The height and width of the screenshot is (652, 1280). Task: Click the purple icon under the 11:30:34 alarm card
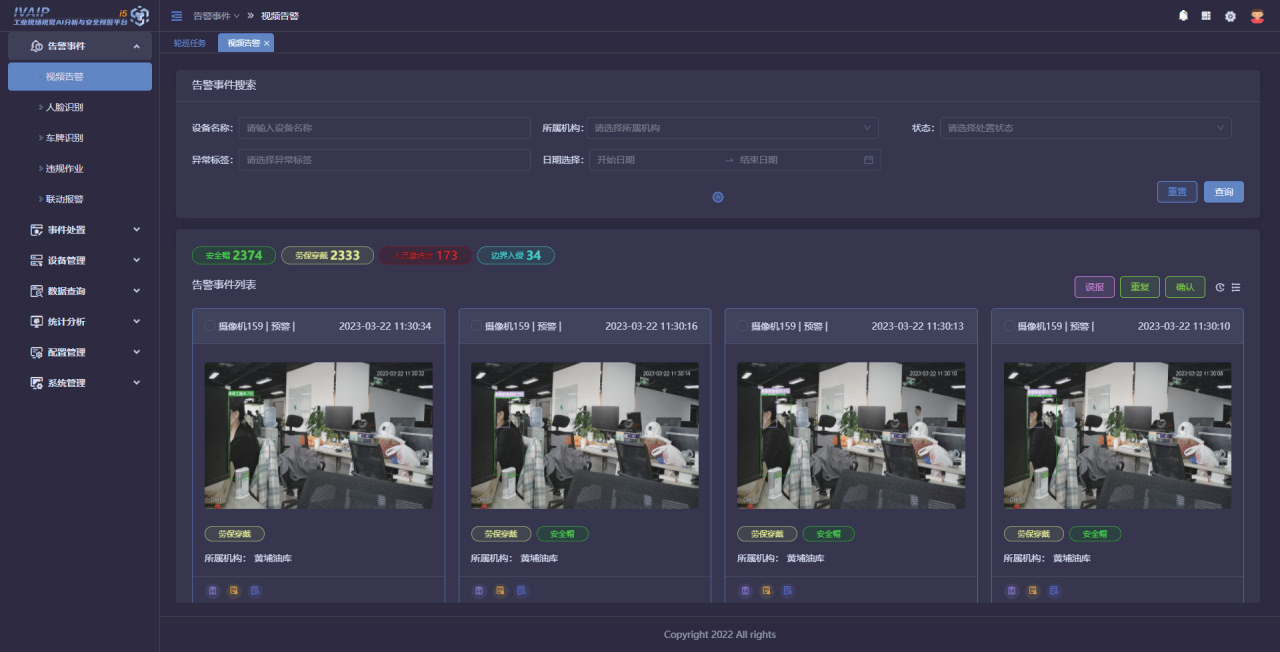[x=212, y=591]
